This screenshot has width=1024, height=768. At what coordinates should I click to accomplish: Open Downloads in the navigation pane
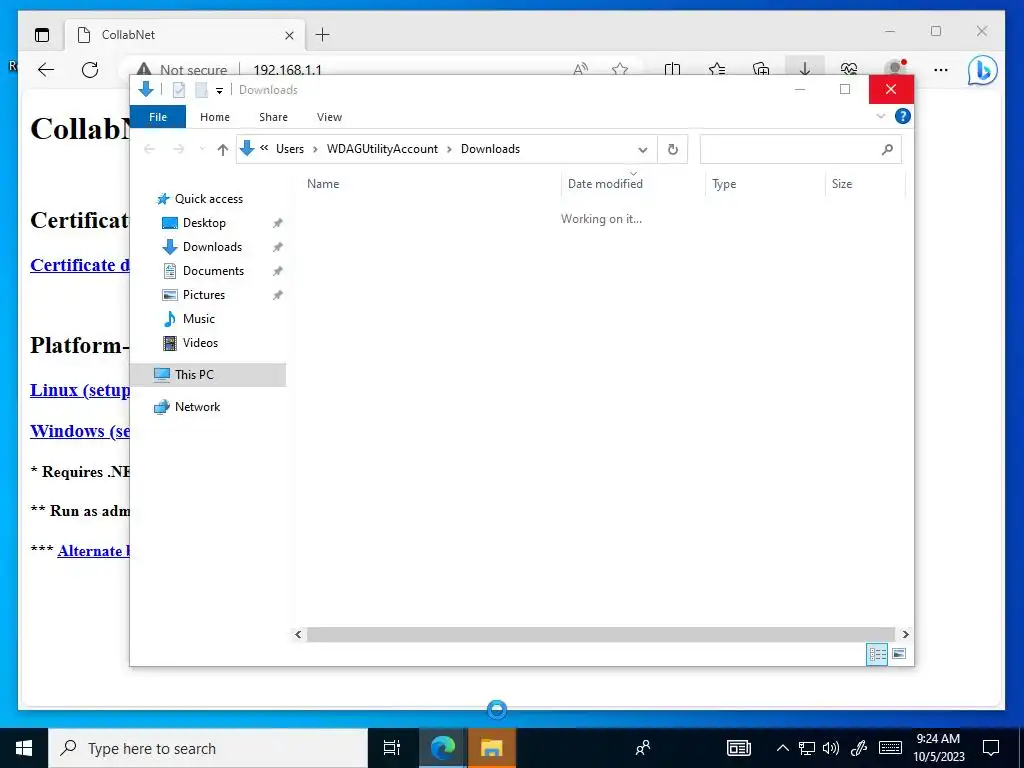click(x=212, y=247)
